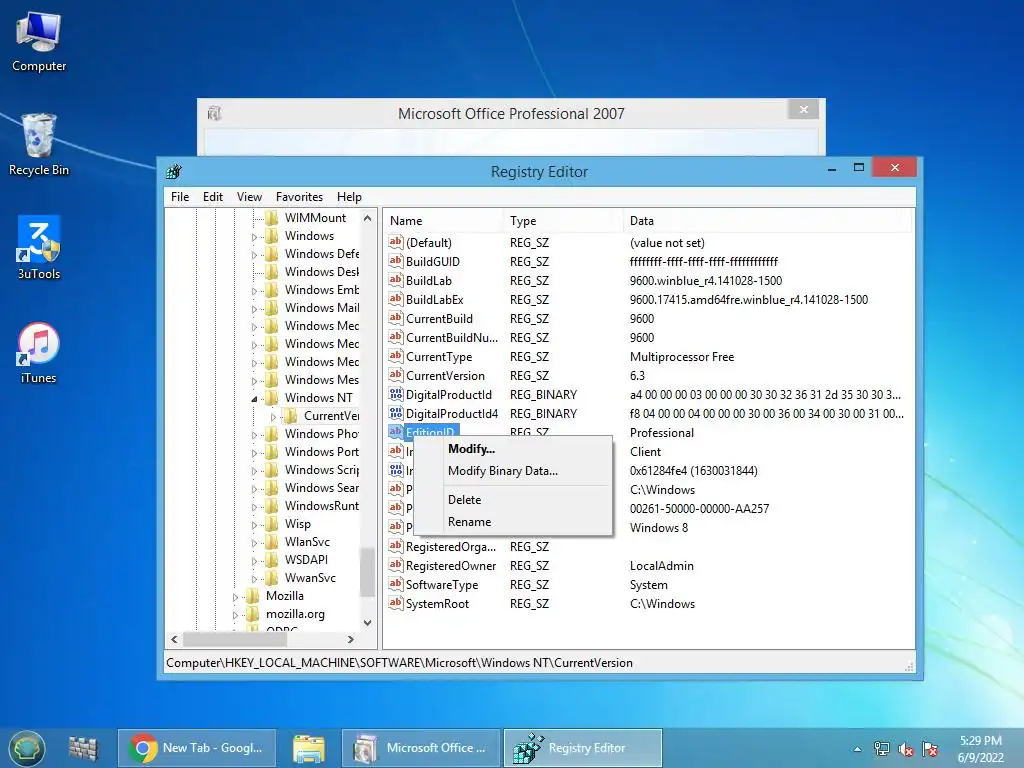Image resolution: width=1024 pixels, height=768 pixels.
Task: Open the Favorites menu
Action: coord(299,197)
